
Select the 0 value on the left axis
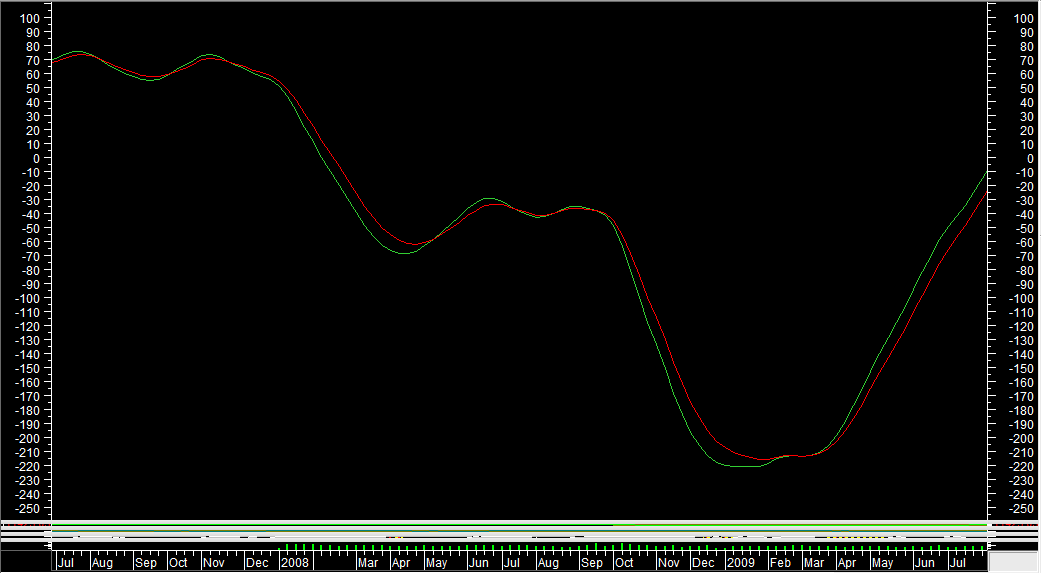[37, 159]
